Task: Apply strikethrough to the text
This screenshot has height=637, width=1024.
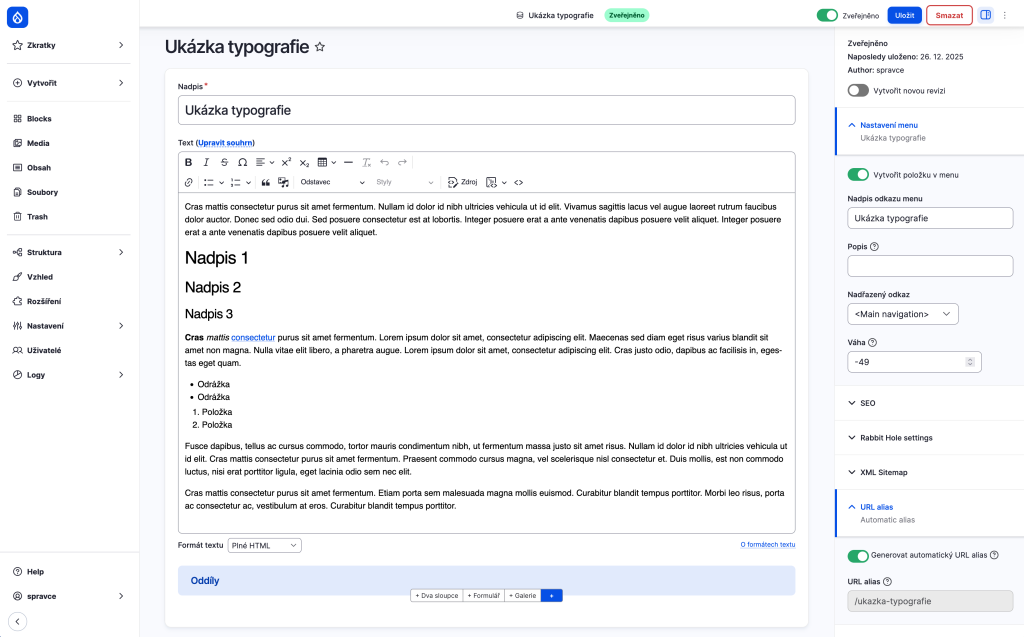Action: pos(223,163)
